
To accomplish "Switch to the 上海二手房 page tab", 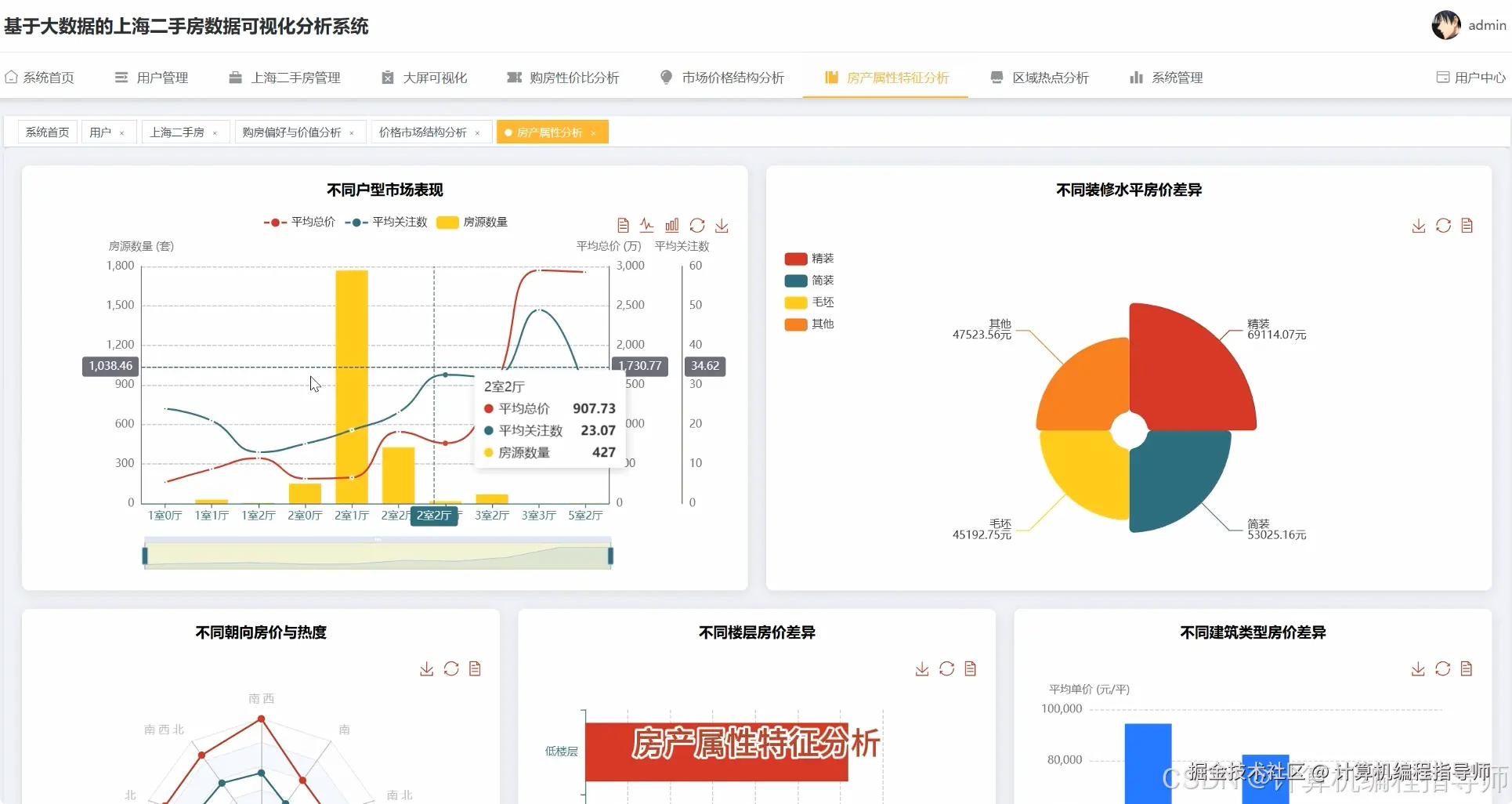I will (x=177, y=132).
